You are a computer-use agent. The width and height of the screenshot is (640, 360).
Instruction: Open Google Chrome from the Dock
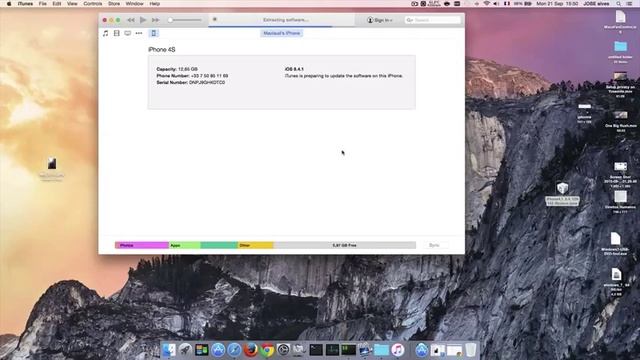pos(267,350)
